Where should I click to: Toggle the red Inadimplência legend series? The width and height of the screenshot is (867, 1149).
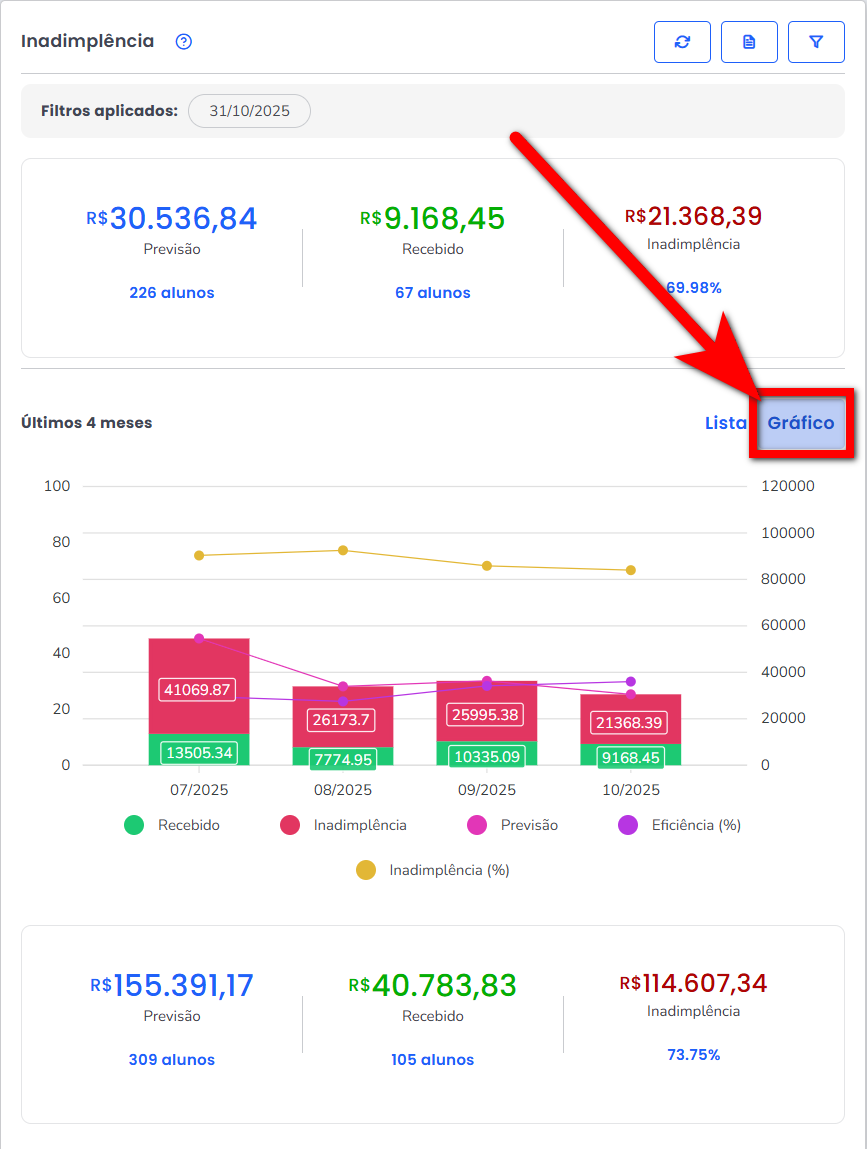[x=344, y=825]
